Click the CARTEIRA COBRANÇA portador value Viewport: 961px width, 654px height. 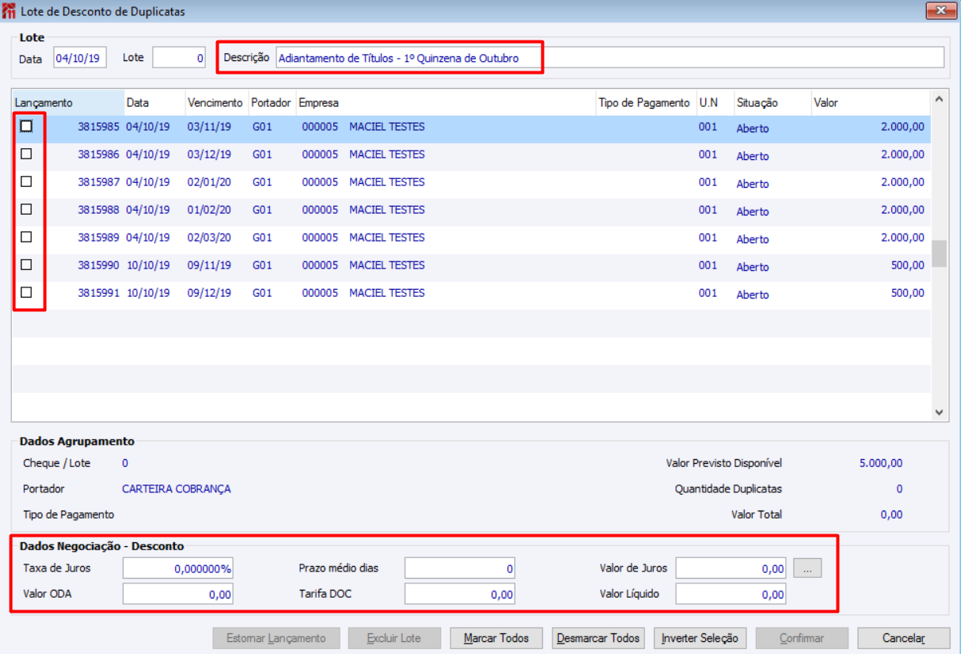(x=177, y=489)
